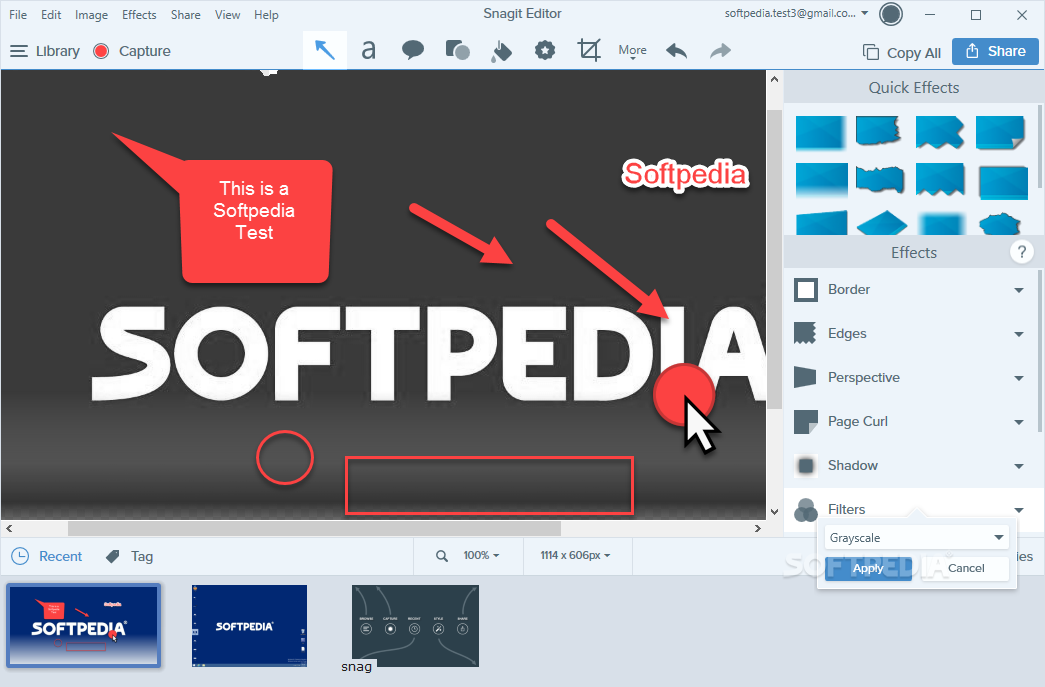Click the Undo arrow
This screenshot has height=687, width=1045.
tap(676, 51)
